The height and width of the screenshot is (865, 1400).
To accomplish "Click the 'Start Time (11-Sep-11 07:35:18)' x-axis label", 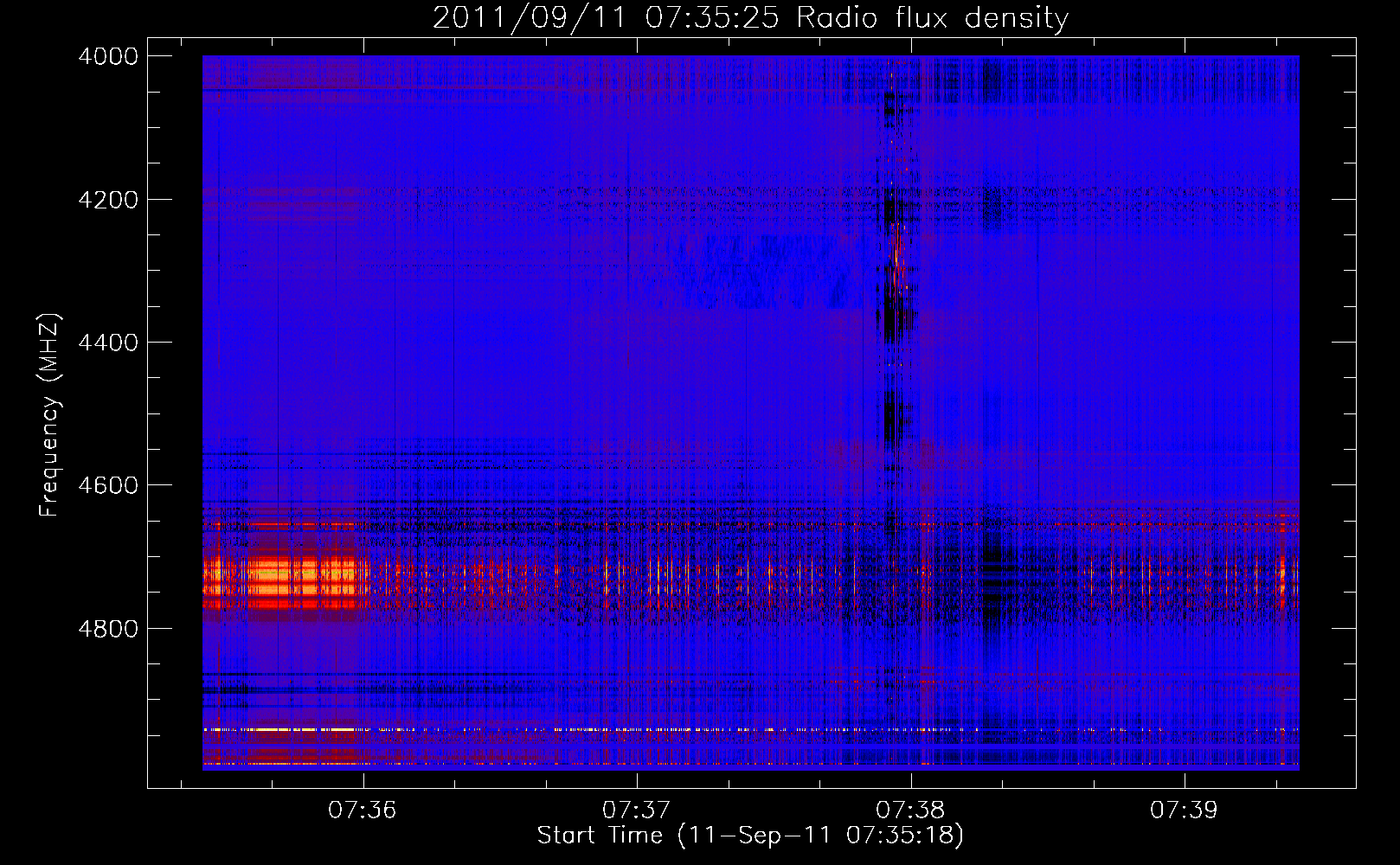I will [750, 836].
